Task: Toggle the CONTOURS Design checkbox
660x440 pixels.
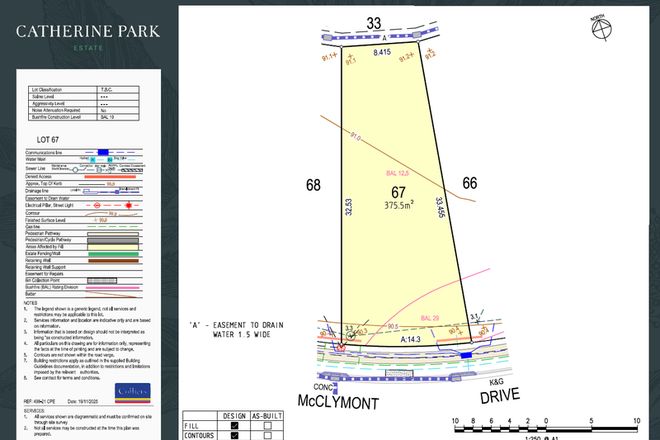Action: coord(235,435)
